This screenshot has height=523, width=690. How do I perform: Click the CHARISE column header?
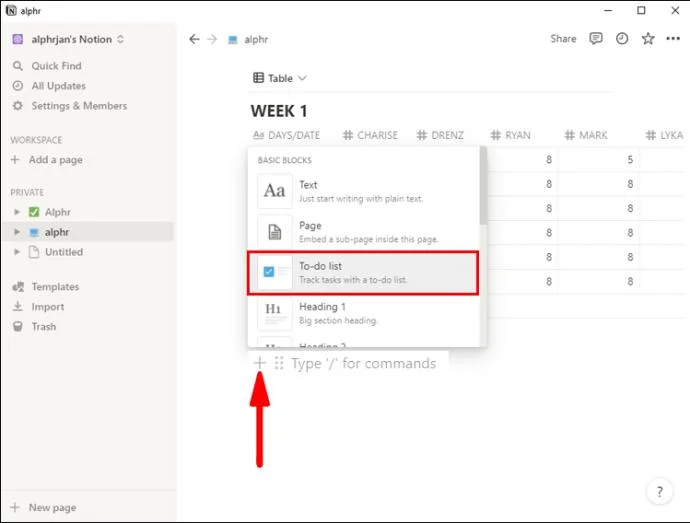point(370,135)
